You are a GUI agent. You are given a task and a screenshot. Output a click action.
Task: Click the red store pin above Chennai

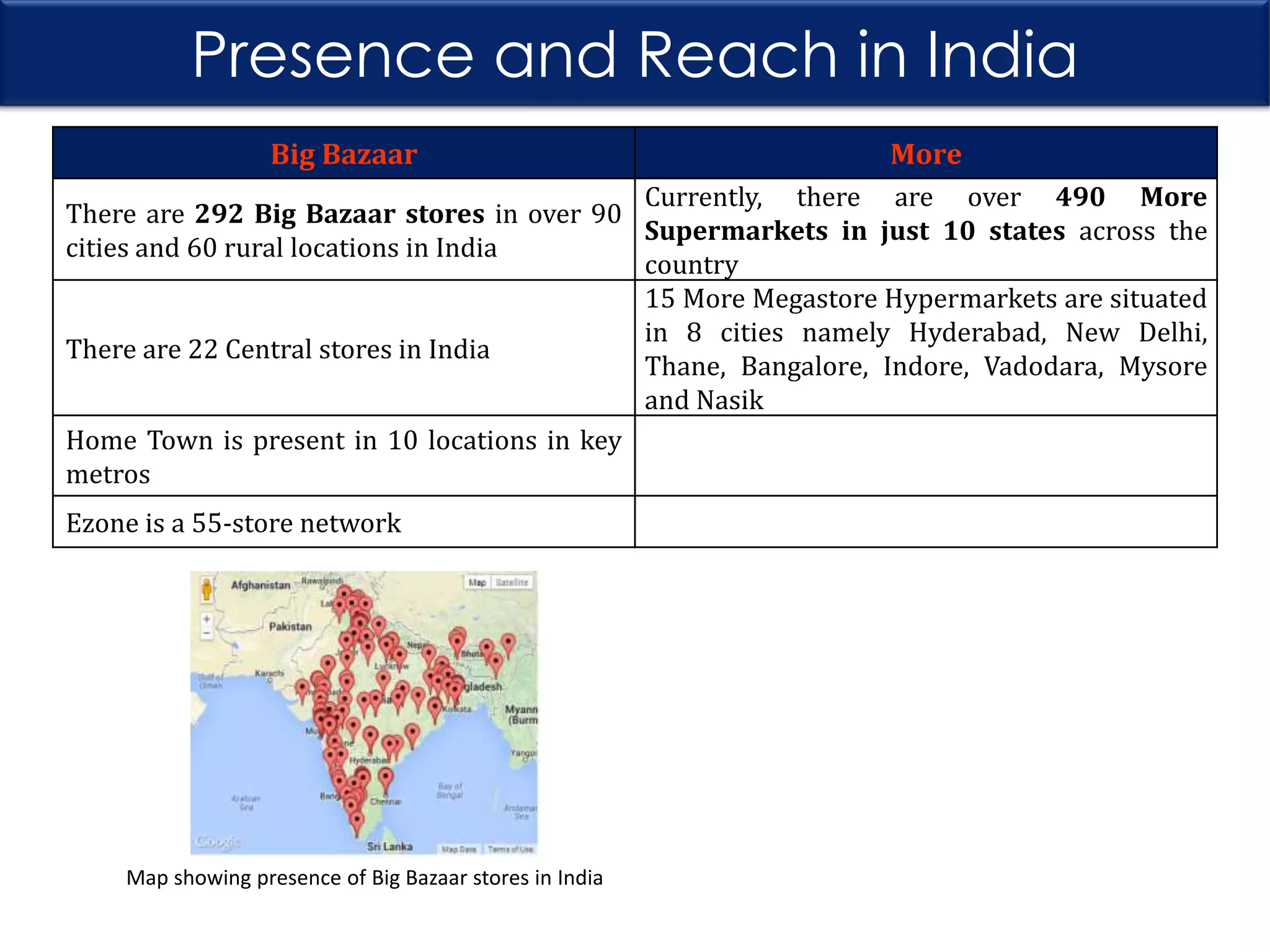386,778
